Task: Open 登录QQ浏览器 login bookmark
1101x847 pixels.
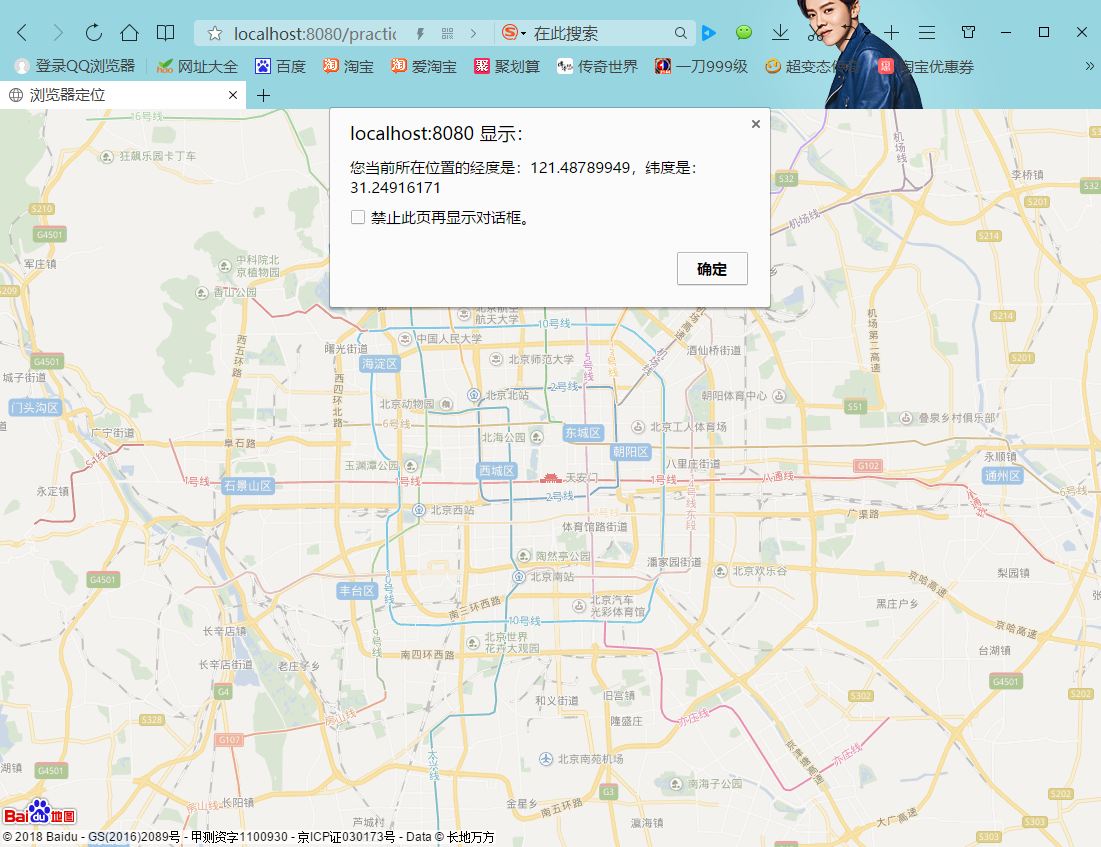Action: (x=74, y=66)
